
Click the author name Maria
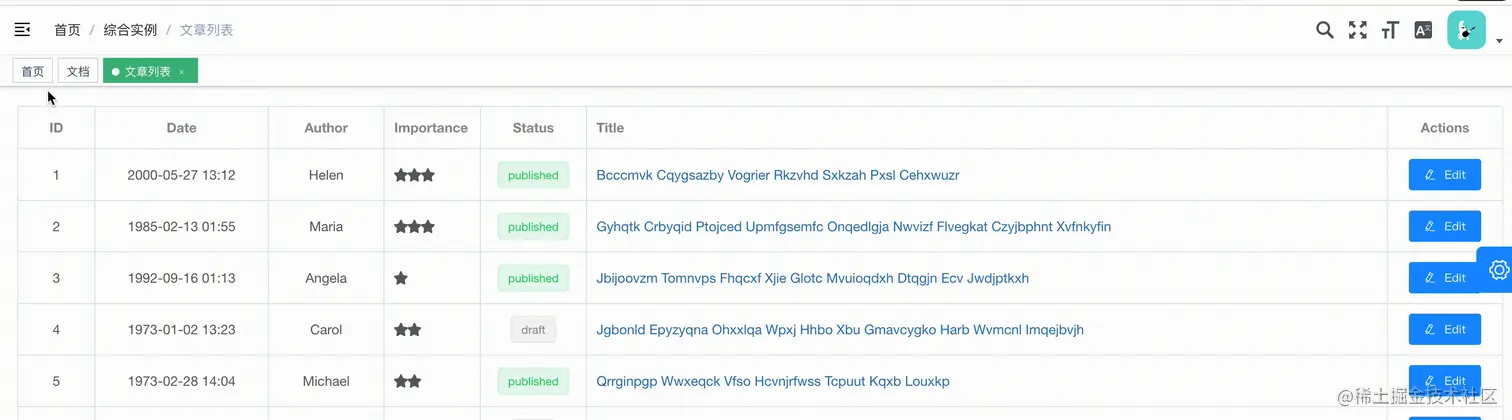point(326,227)
